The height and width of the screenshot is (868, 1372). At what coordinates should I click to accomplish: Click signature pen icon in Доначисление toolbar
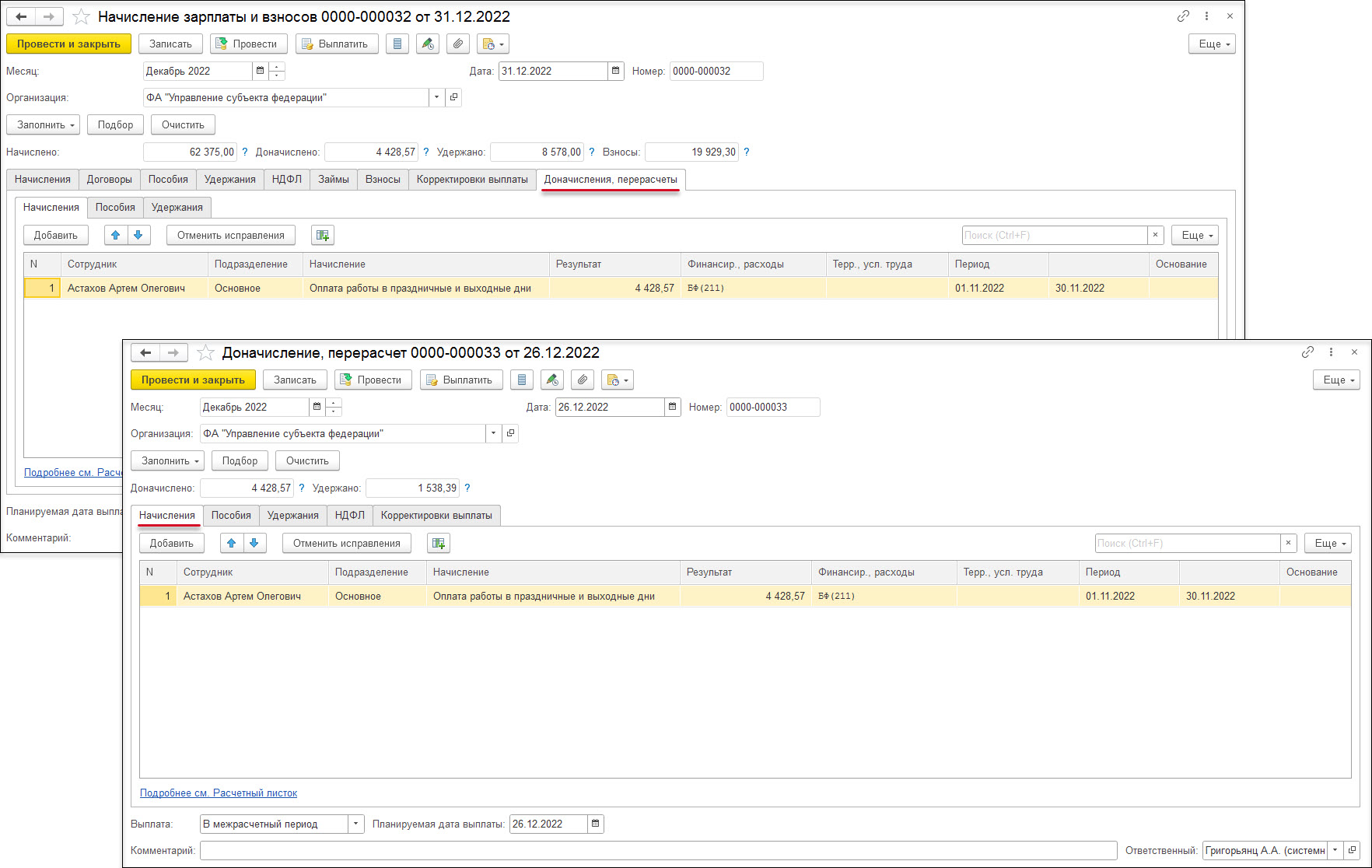click(552, 380)
